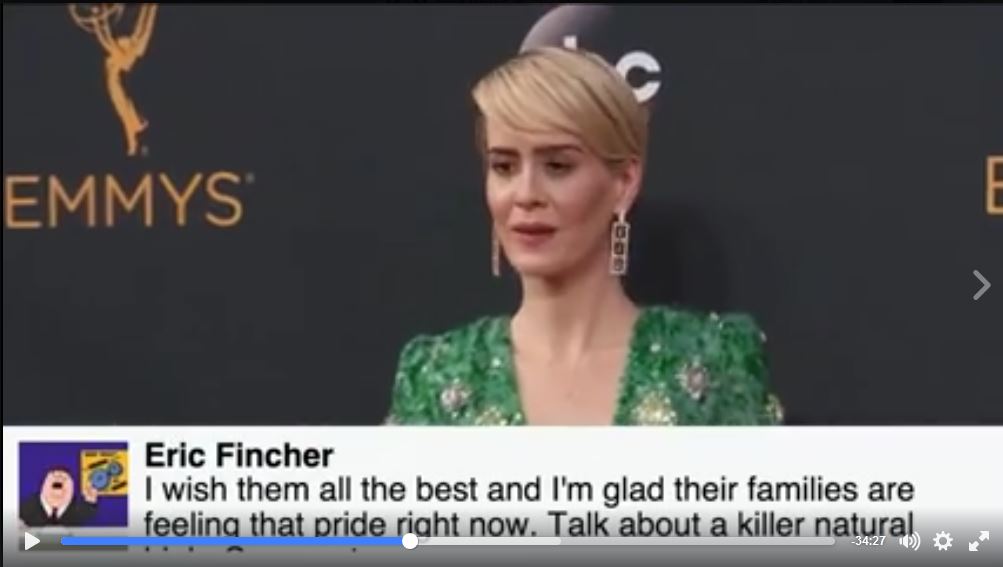The width and height of the screenshot is (1003, 567).
Task: Click the EMMYS gold lettering
Action: click(125, 200)
